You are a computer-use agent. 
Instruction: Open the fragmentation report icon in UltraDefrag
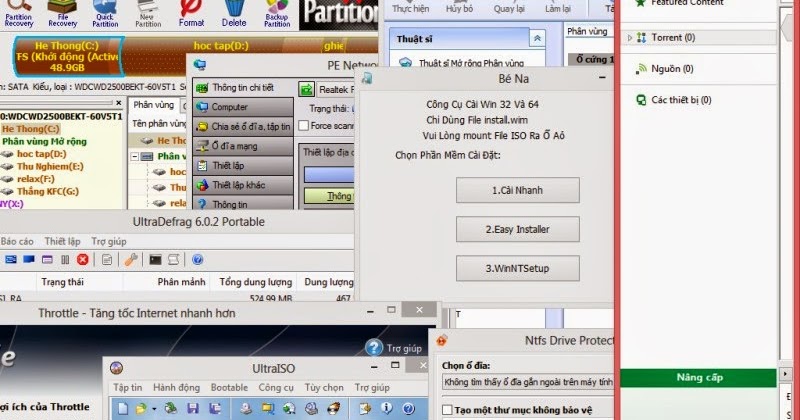tap(107, 260)
